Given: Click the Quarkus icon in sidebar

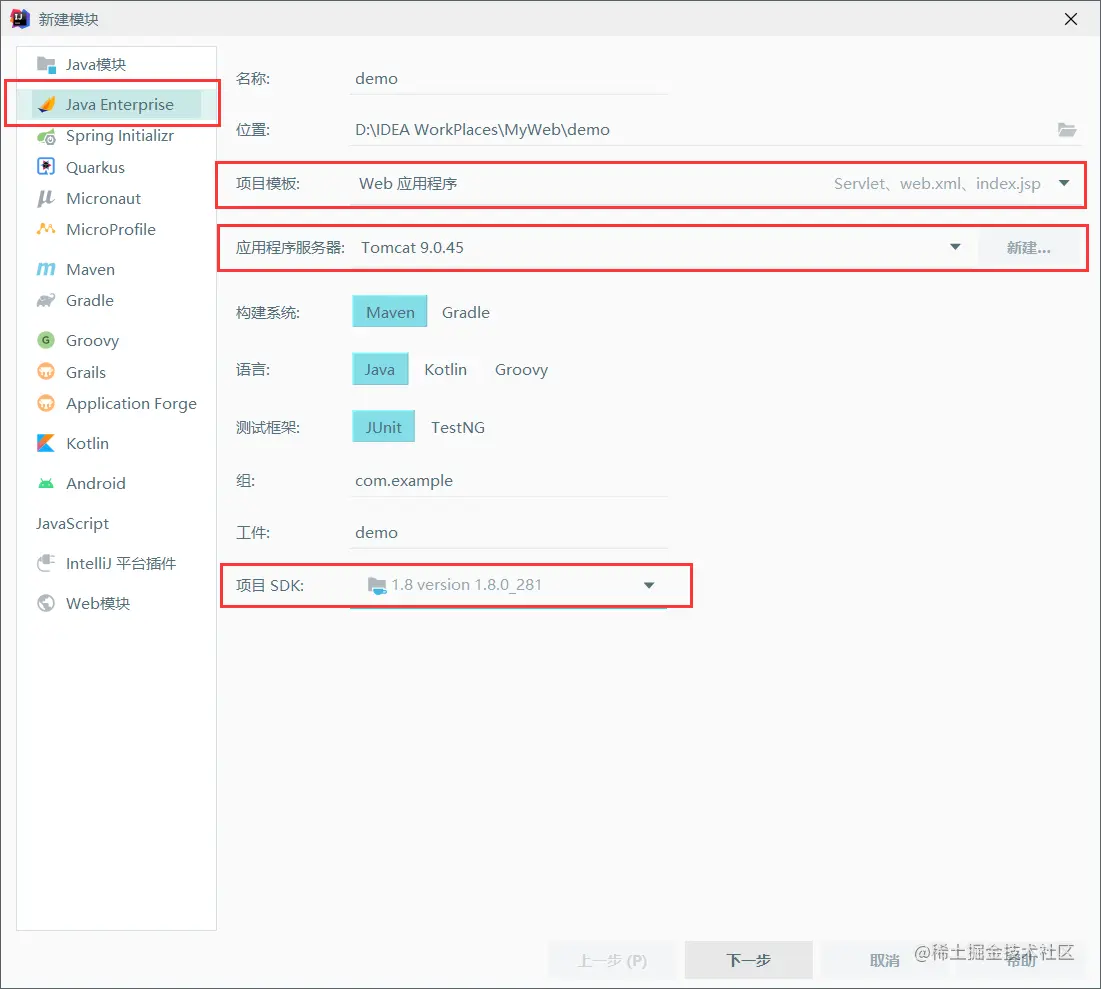Looking at the screenshot, I should tap(46, 167).
